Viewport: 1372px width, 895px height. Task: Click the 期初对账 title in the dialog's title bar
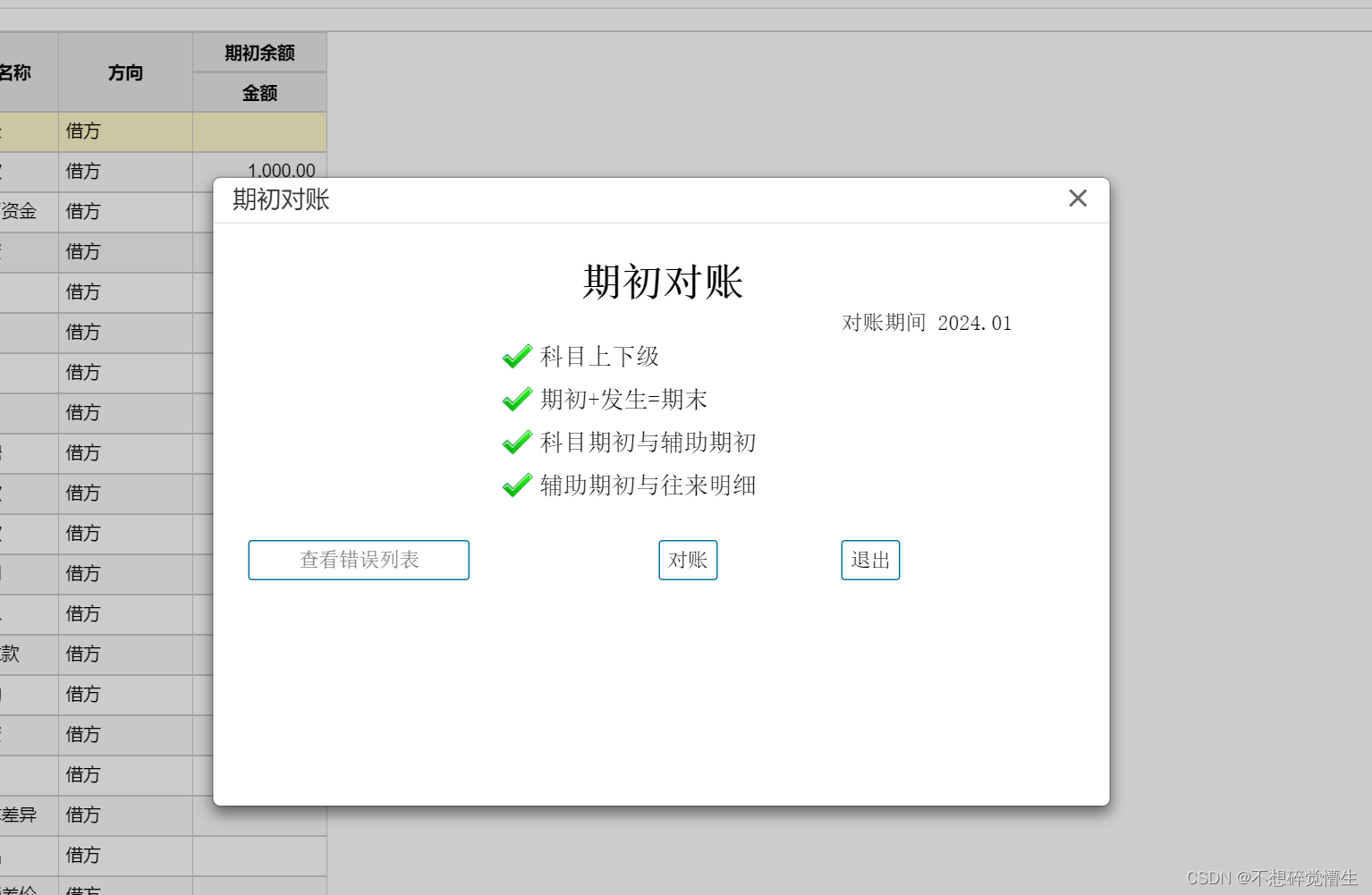[281, 199]
